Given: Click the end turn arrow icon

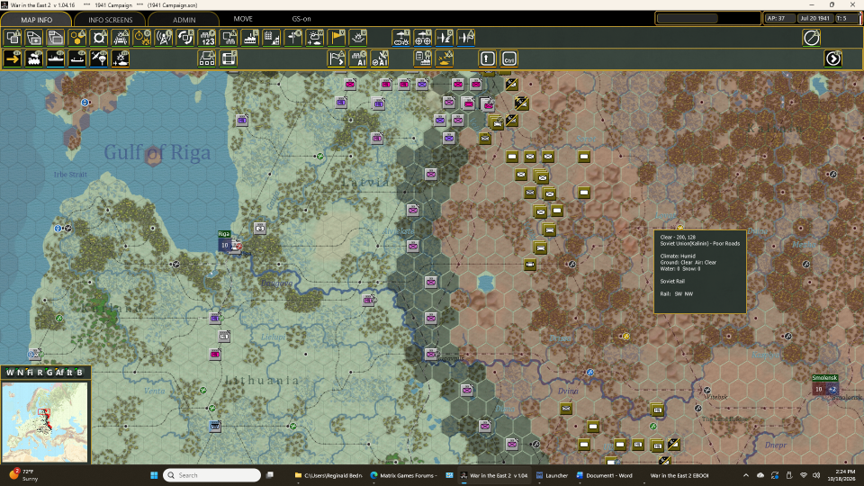Looking at the screenshot, I should tap(833, 58).
